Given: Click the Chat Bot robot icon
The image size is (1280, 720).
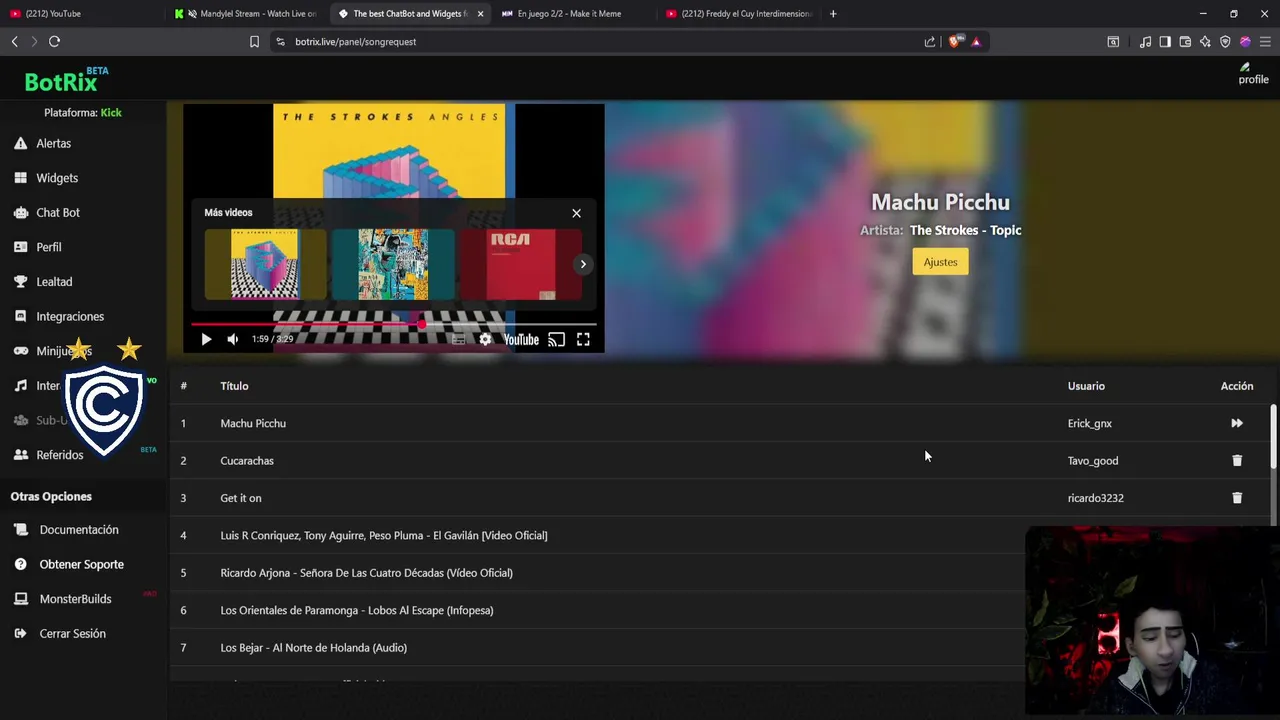Looking at the screenshot, I should (x=20, y=213).
